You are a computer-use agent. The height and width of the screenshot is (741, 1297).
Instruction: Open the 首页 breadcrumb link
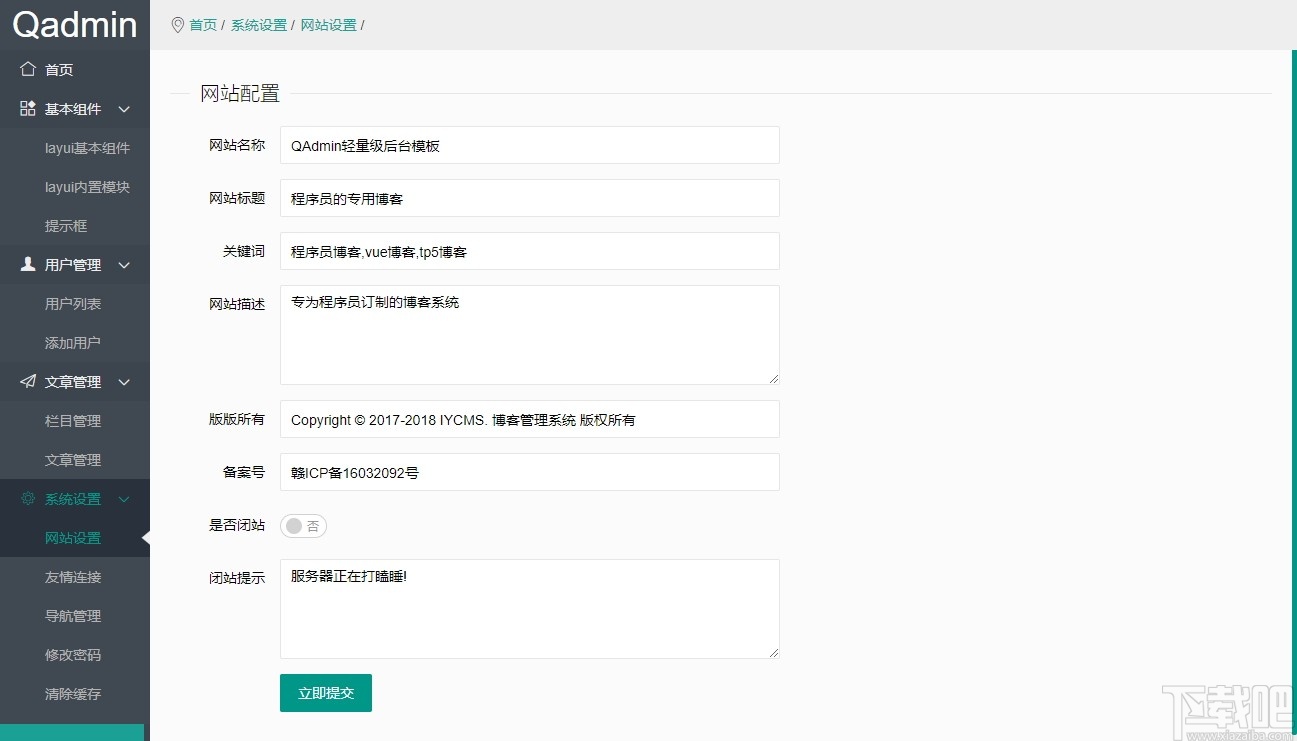(203, 25)
